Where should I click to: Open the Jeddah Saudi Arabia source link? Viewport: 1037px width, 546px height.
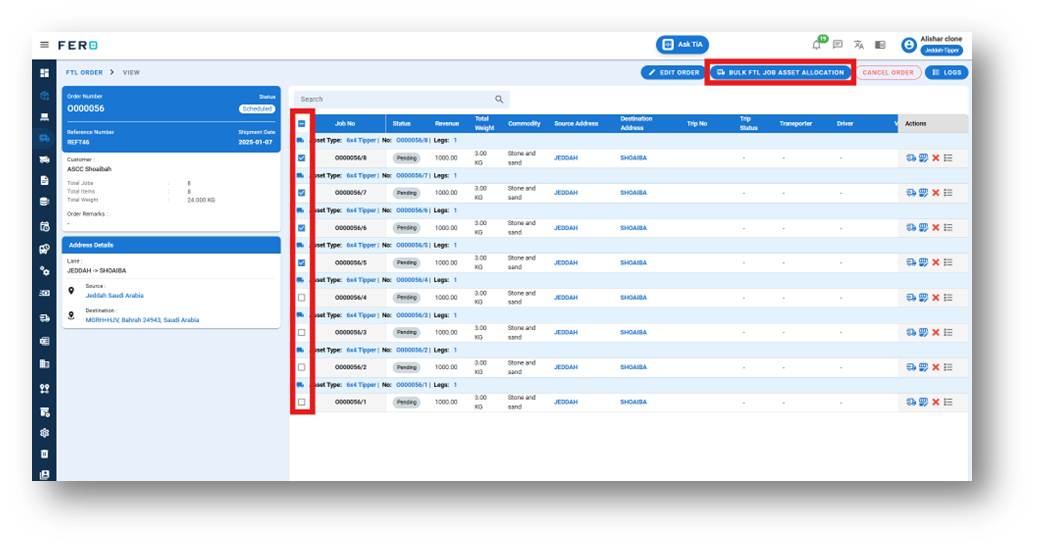[x=114, y=295]
